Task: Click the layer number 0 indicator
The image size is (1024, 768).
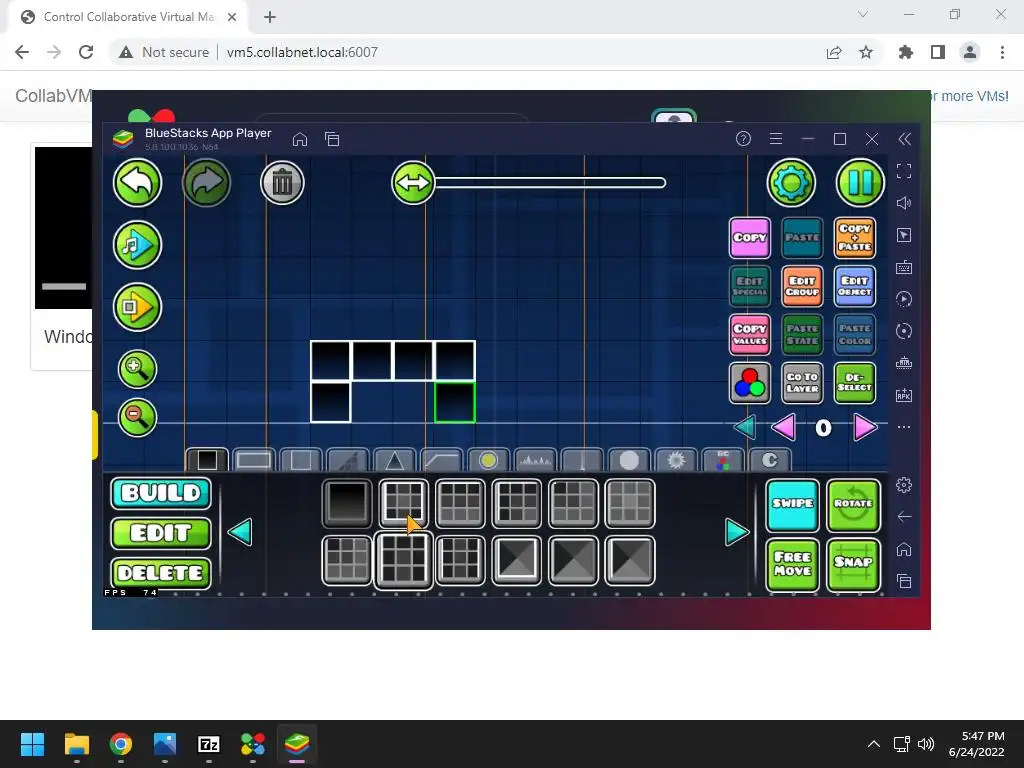Action: pos(824,428)
